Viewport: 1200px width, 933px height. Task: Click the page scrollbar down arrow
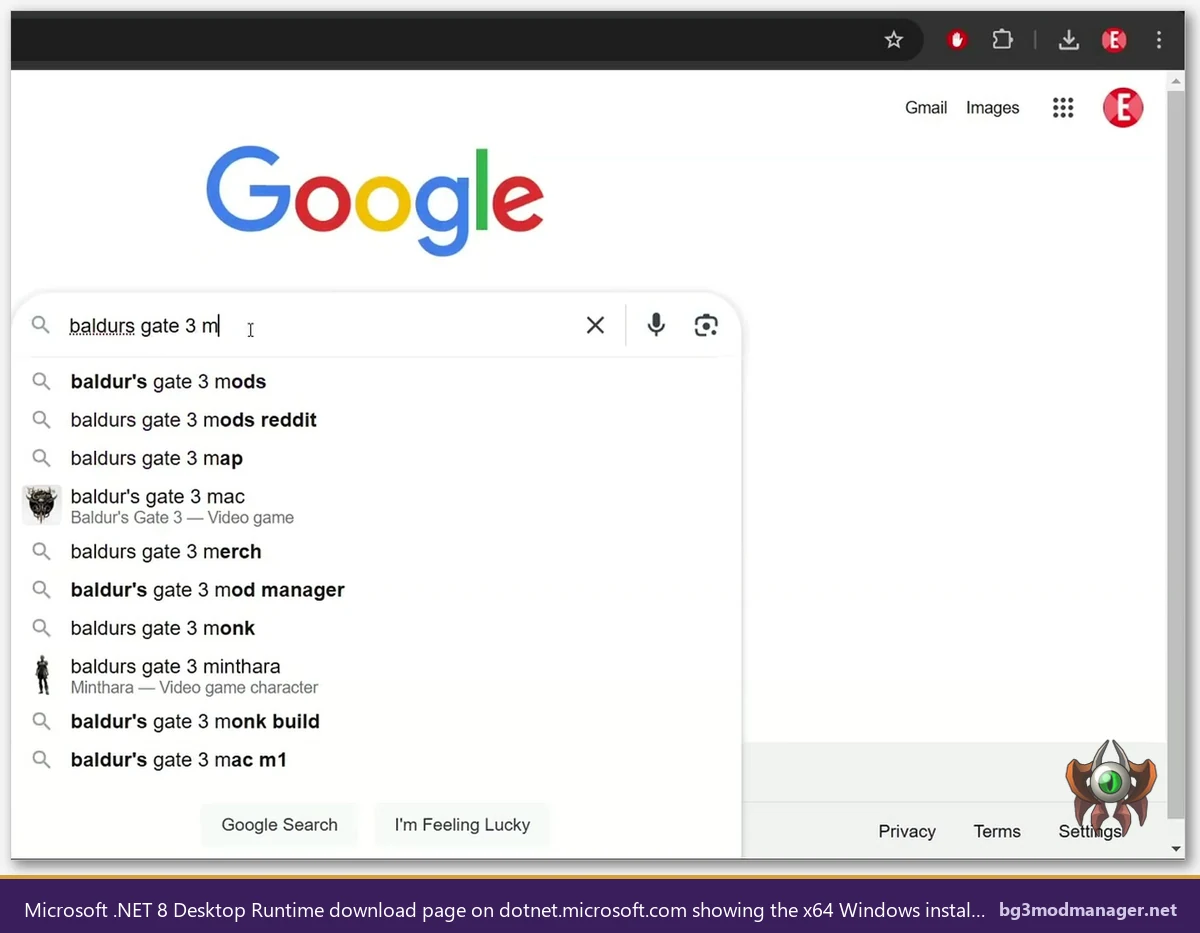click(1177, 848)
